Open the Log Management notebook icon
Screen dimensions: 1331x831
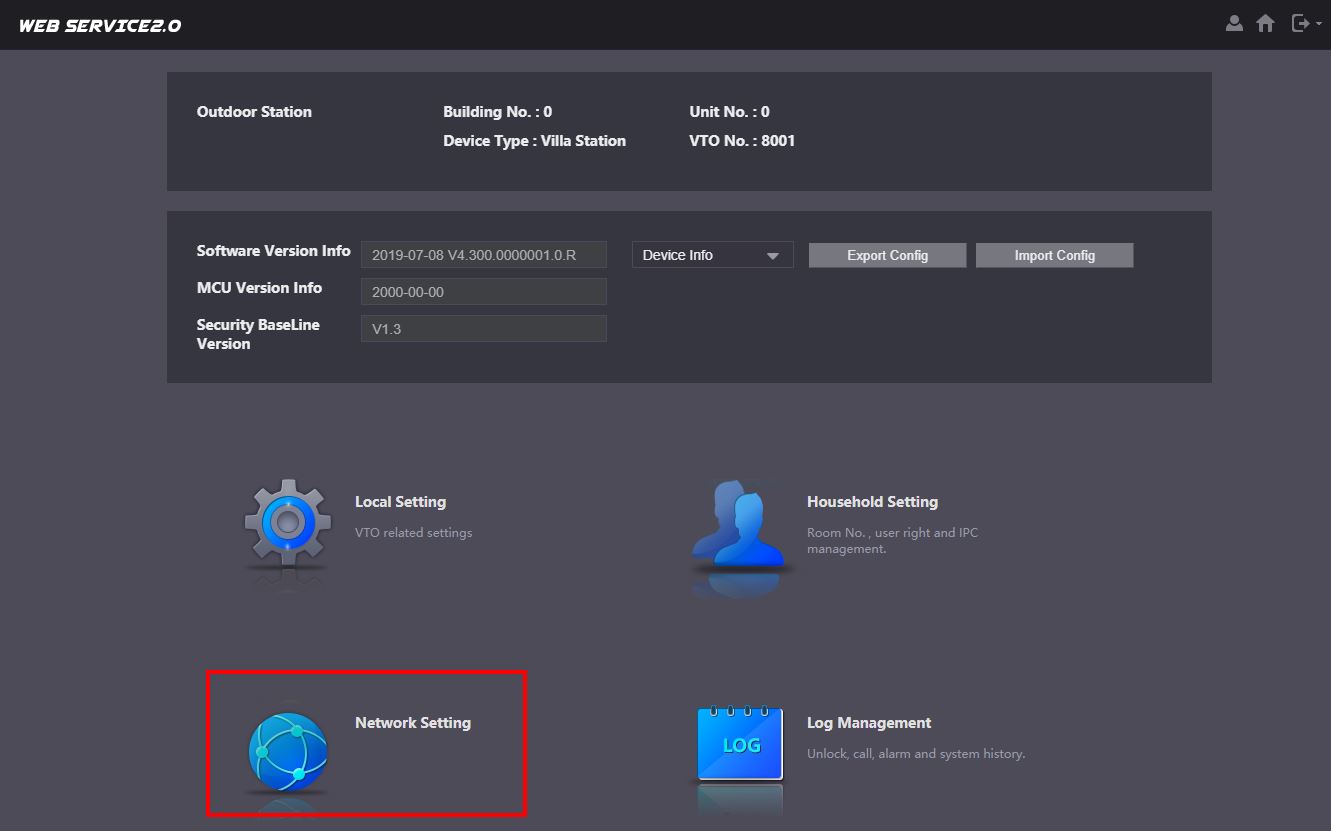pos(740,743)
